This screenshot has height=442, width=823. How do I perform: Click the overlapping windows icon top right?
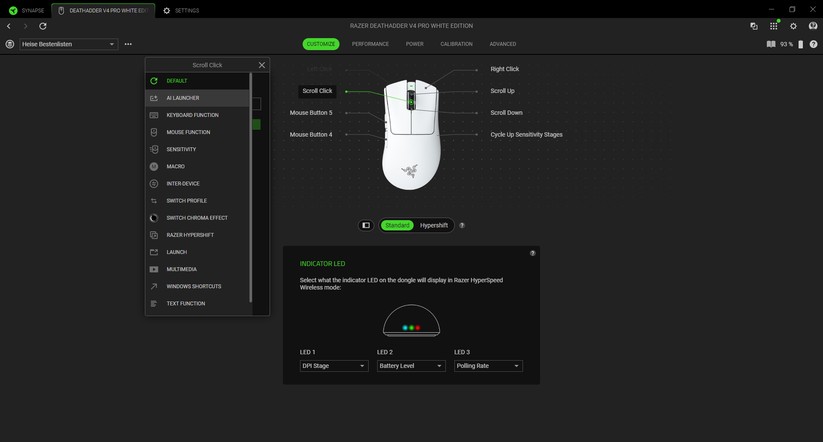click(754, 26)
